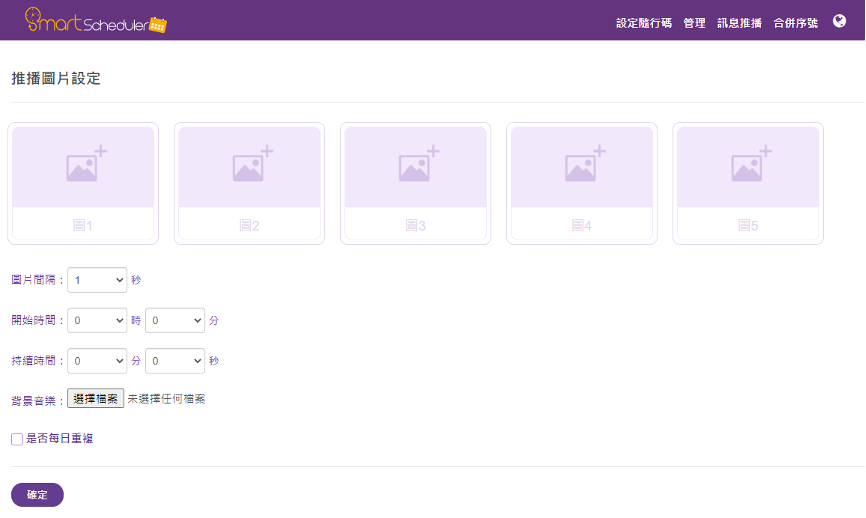
Task: Click the 確定 confirm button
Action: point(38,495)
